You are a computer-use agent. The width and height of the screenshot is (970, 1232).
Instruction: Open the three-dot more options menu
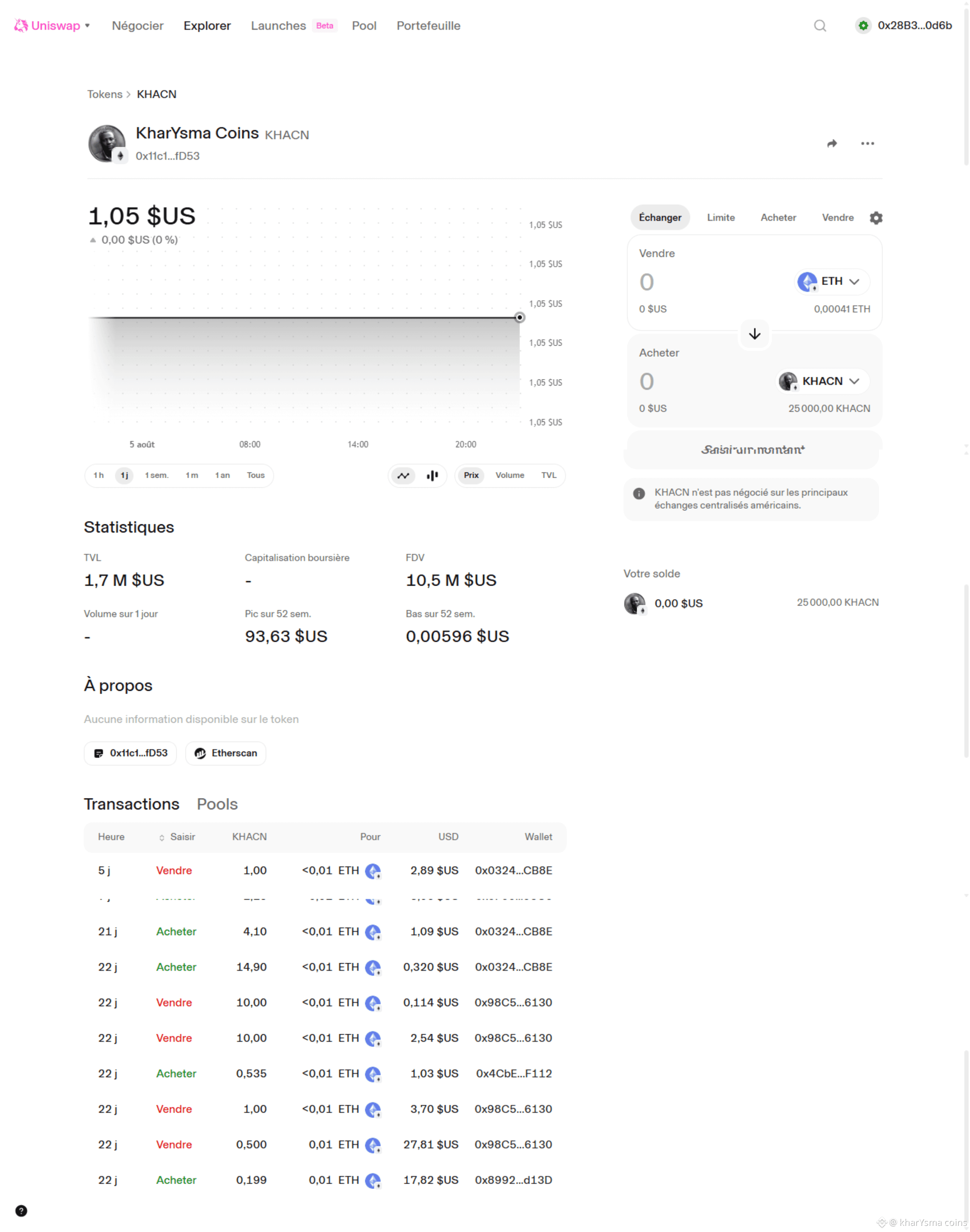point(867,144)
